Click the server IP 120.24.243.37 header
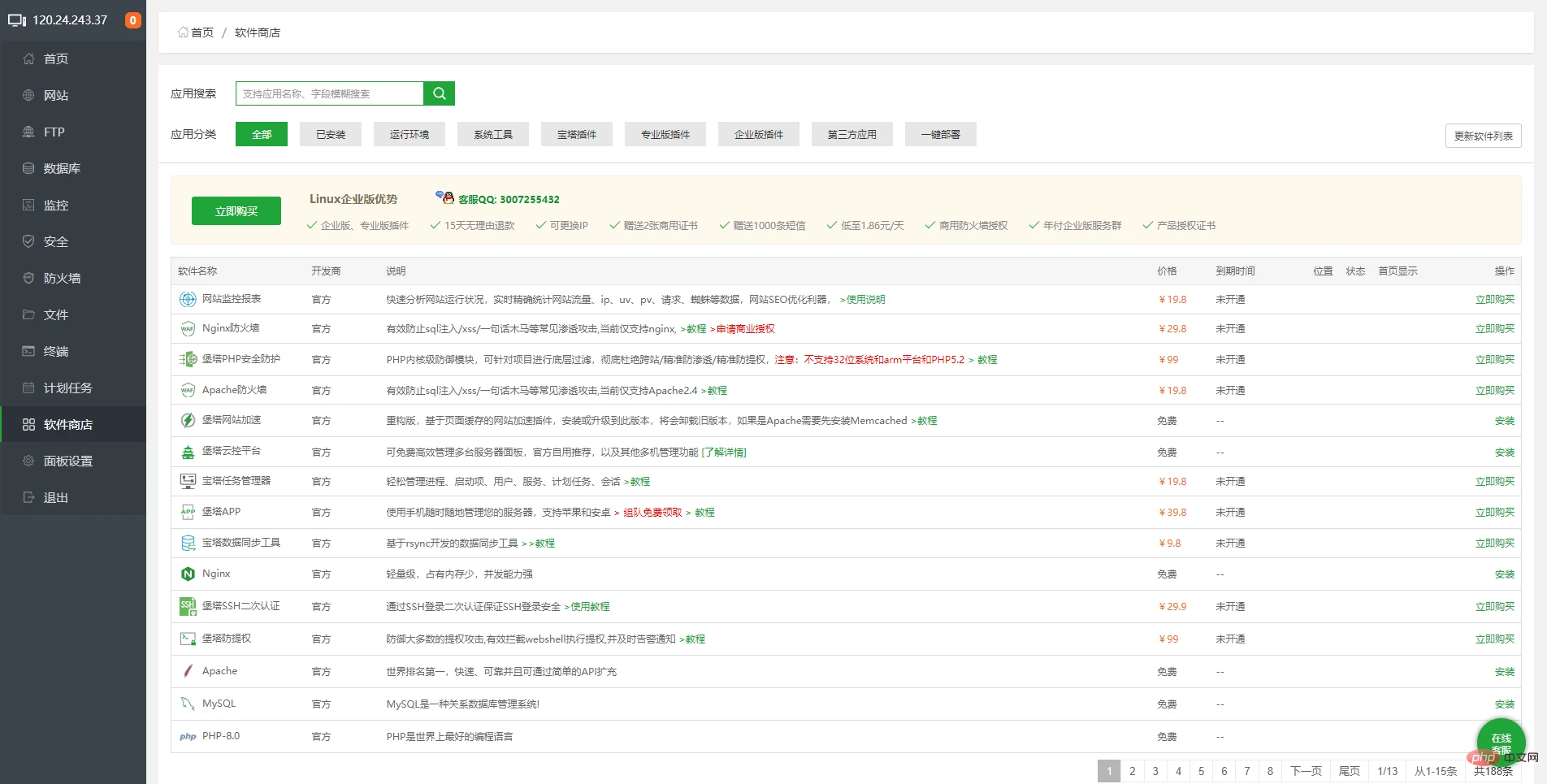Screen dimensions: 1547x784 tap(70, 20)
